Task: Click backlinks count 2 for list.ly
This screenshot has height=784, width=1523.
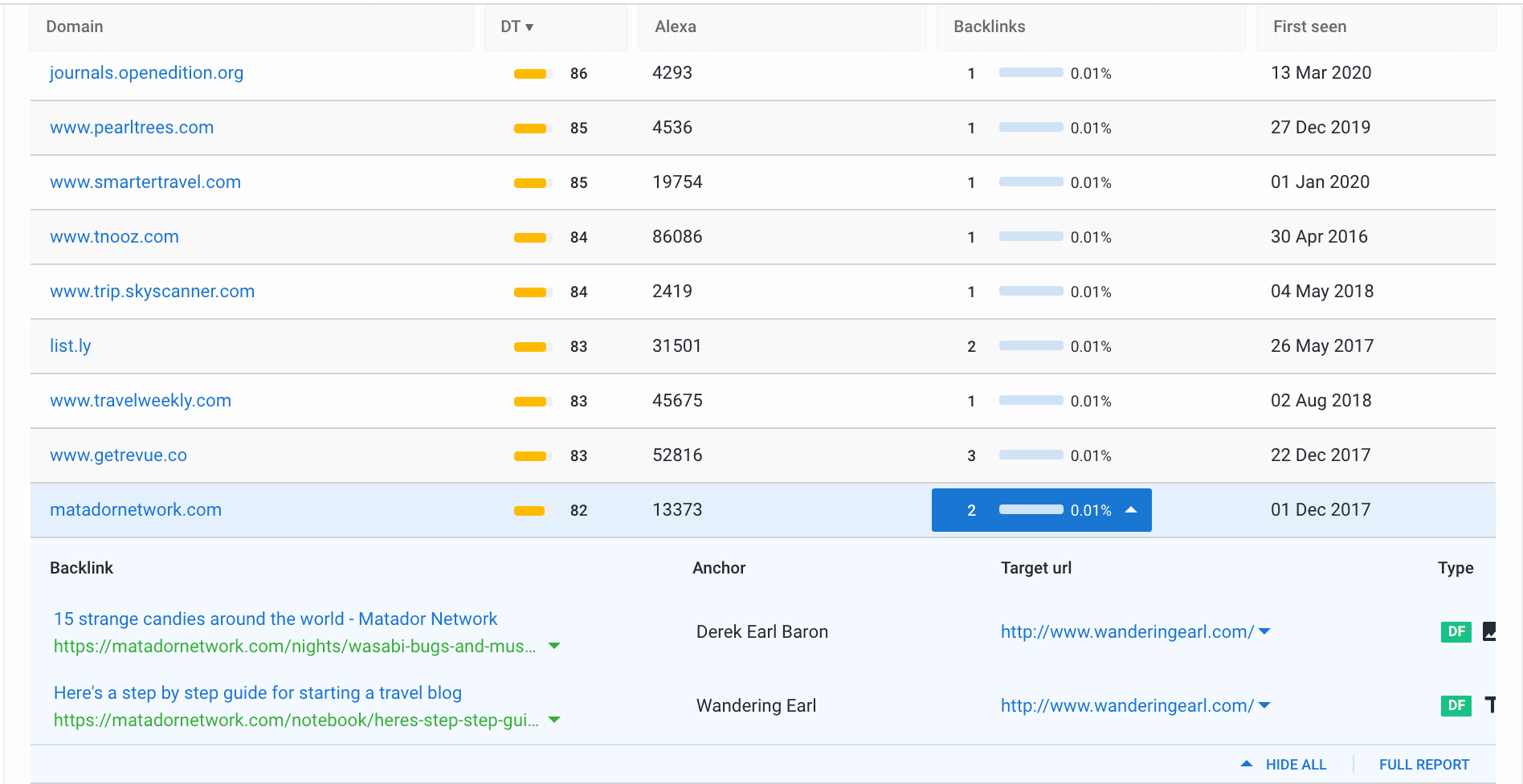Action: click(x=971, y=347)
